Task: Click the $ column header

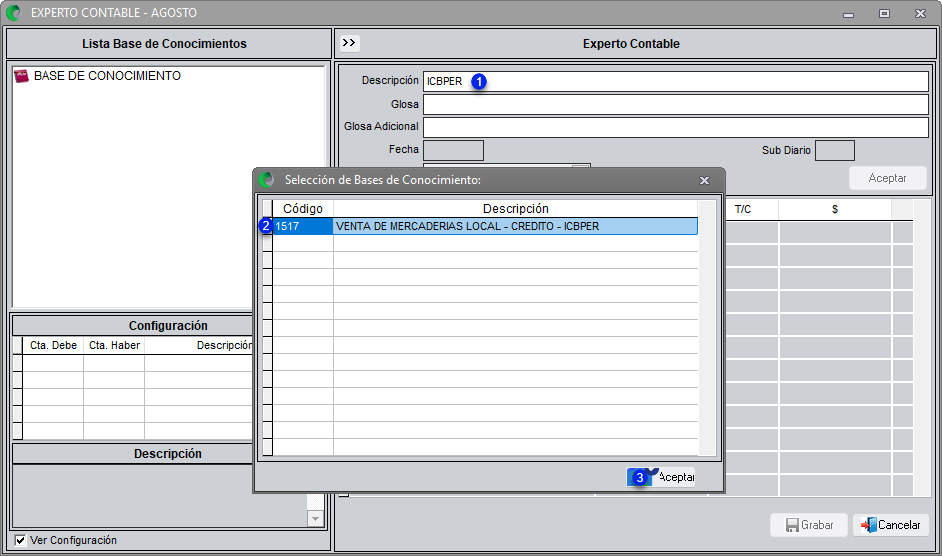Action: [x=834, y=209]
